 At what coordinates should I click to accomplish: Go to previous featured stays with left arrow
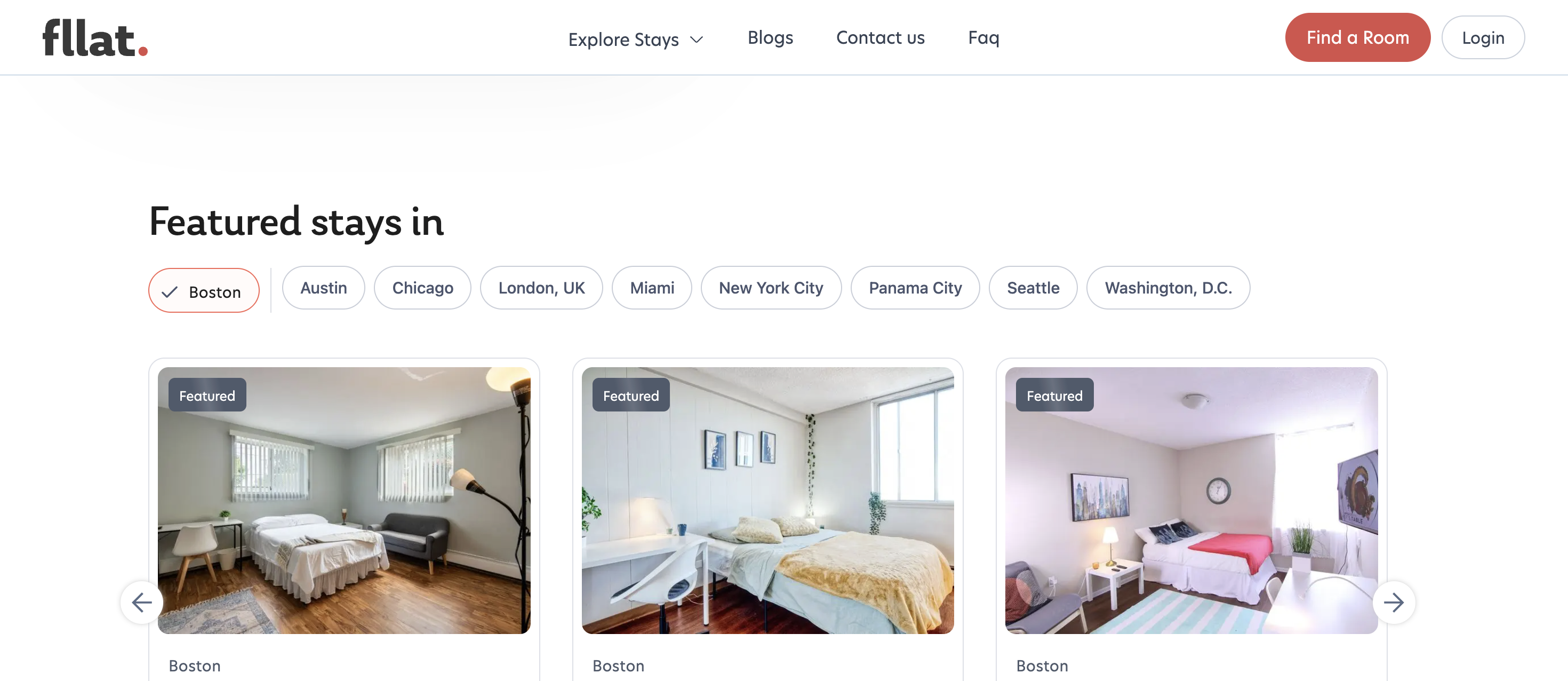(x=142, y=603)
